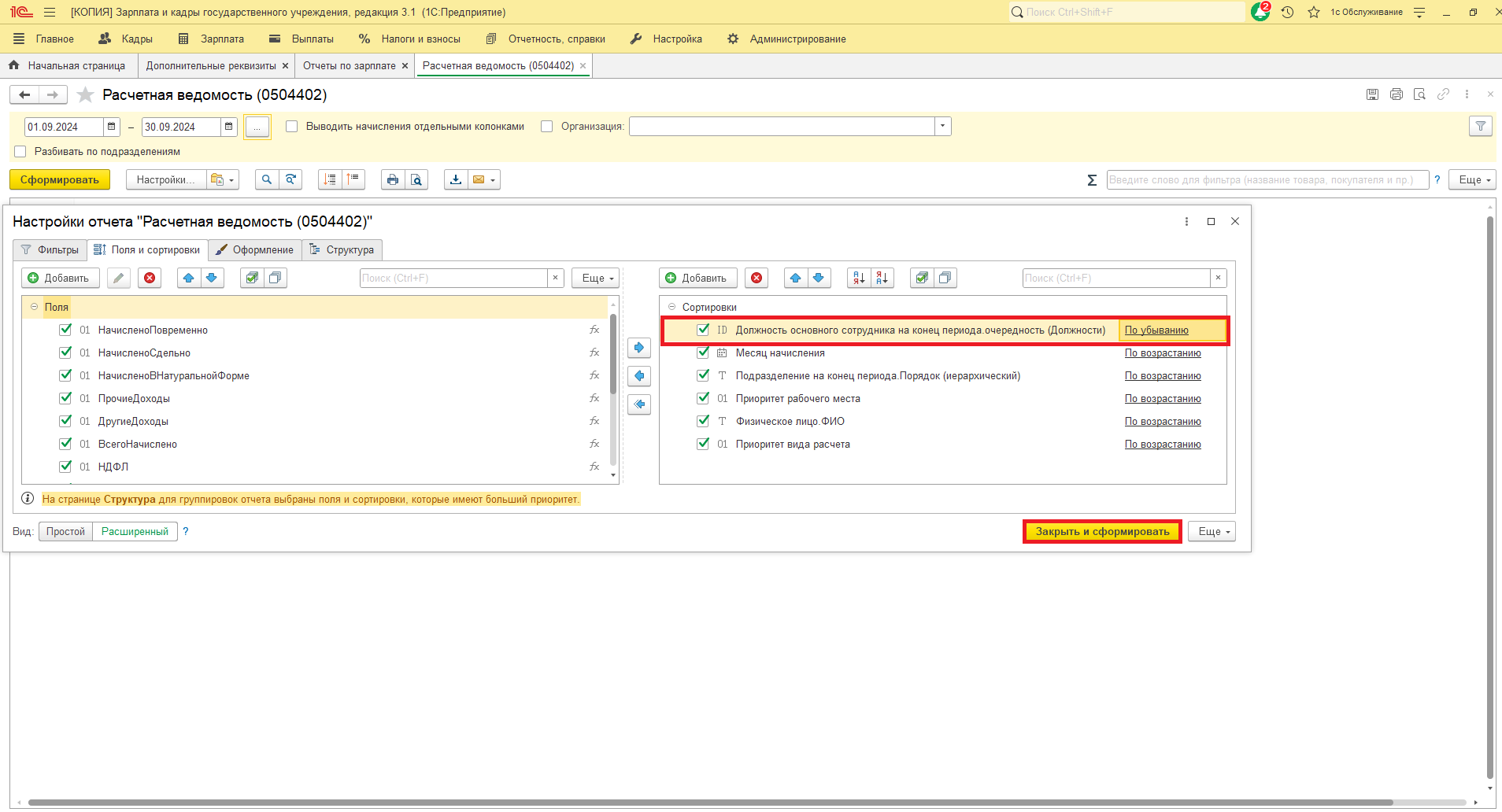Open the Организация dropdown list

(943, 127)
